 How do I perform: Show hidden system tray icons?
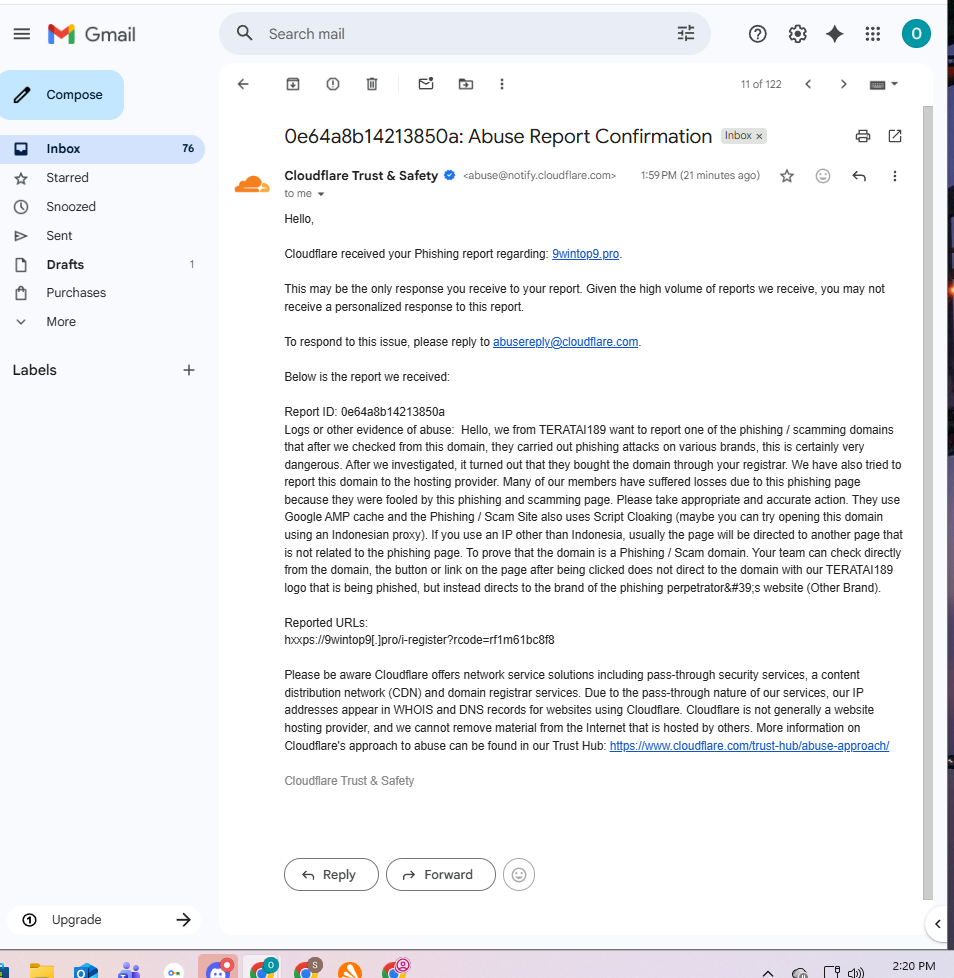tap(768, 972)
